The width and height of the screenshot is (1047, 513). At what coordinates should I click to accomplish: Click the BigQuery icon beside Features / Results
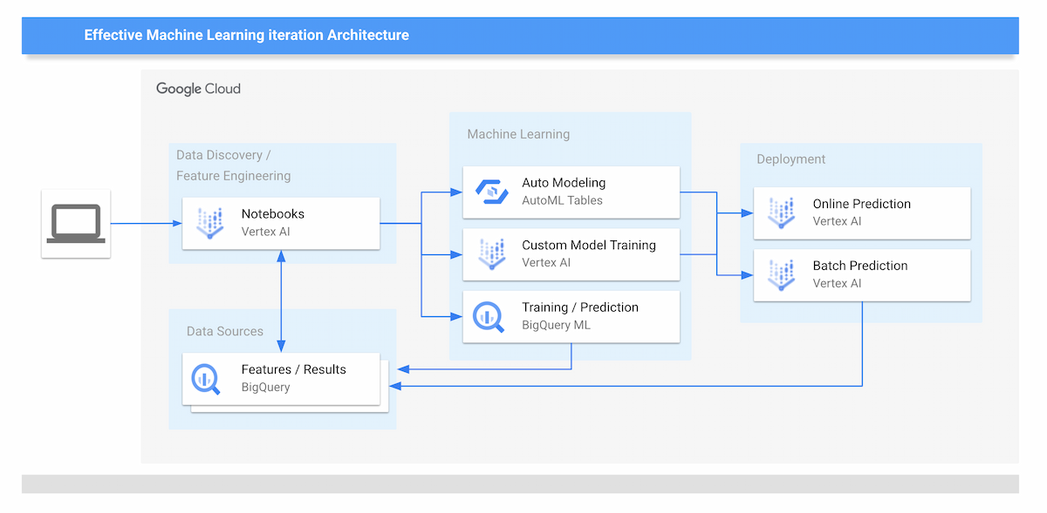pyautogui.click(x=206, y=379)
